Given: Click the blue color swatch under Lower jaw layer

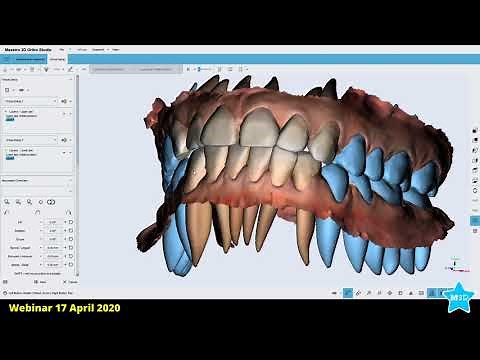Looking at the screenshot, I should [x=10, y=158].
